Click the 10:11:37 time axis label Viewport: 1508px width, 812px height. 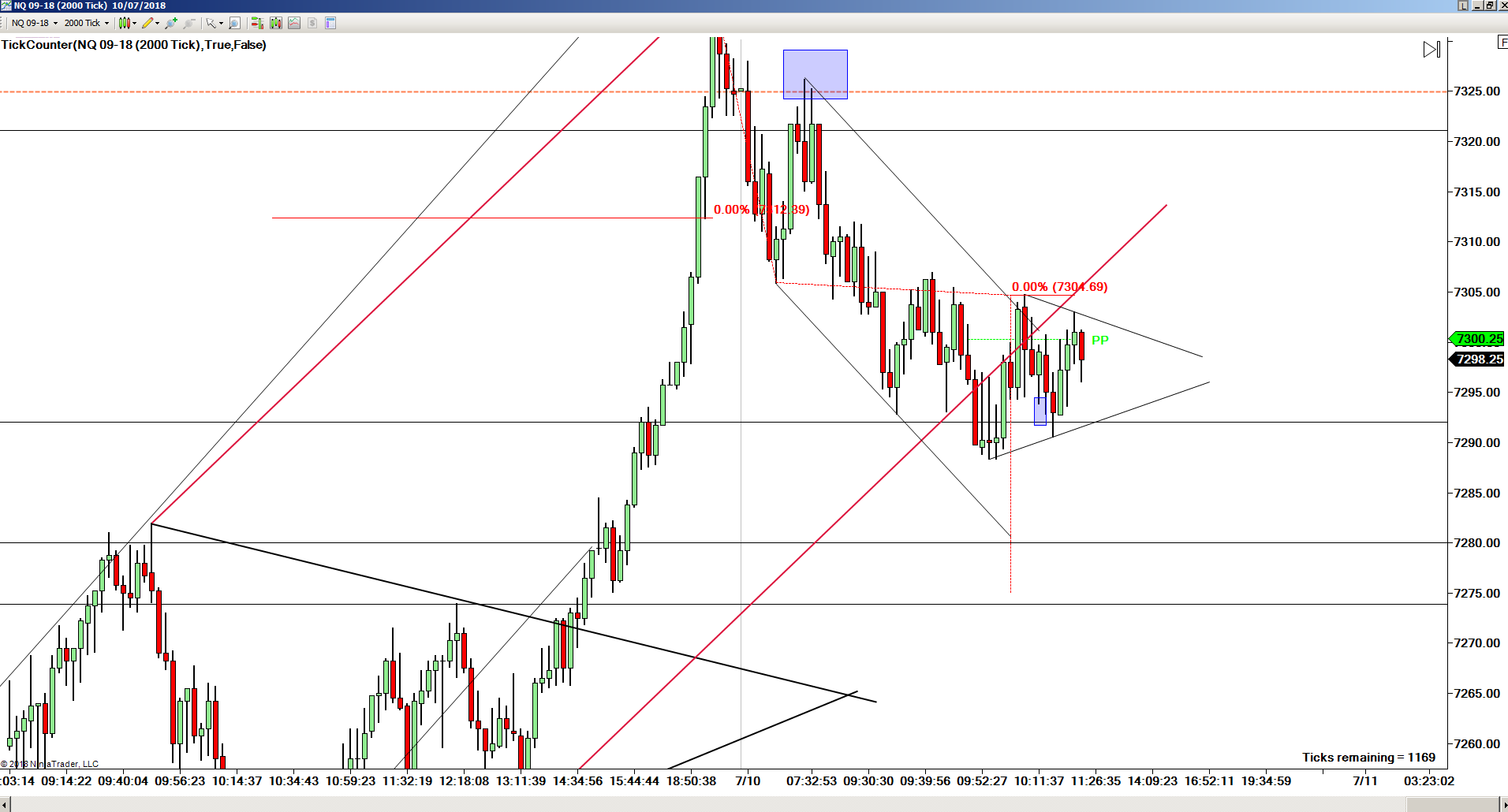tap(1039, 781)
